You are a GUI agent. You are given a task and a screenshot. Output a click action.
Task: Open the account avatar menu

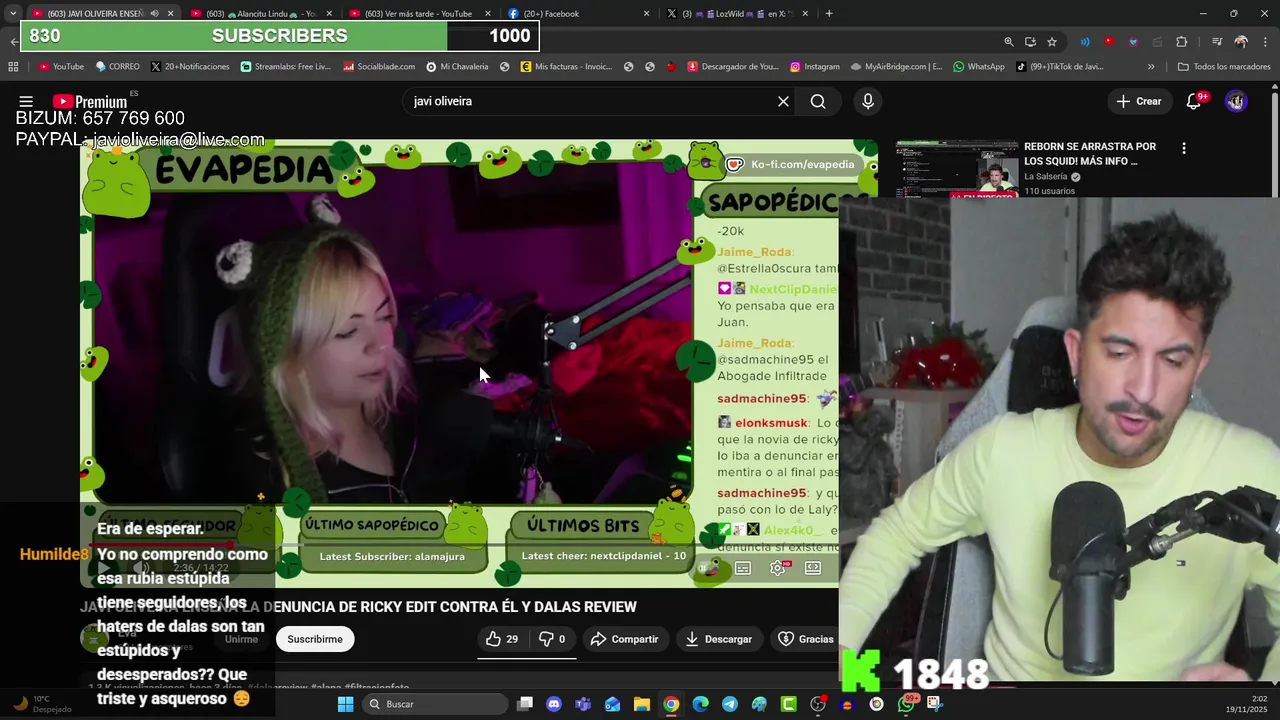click(1236, 101)
